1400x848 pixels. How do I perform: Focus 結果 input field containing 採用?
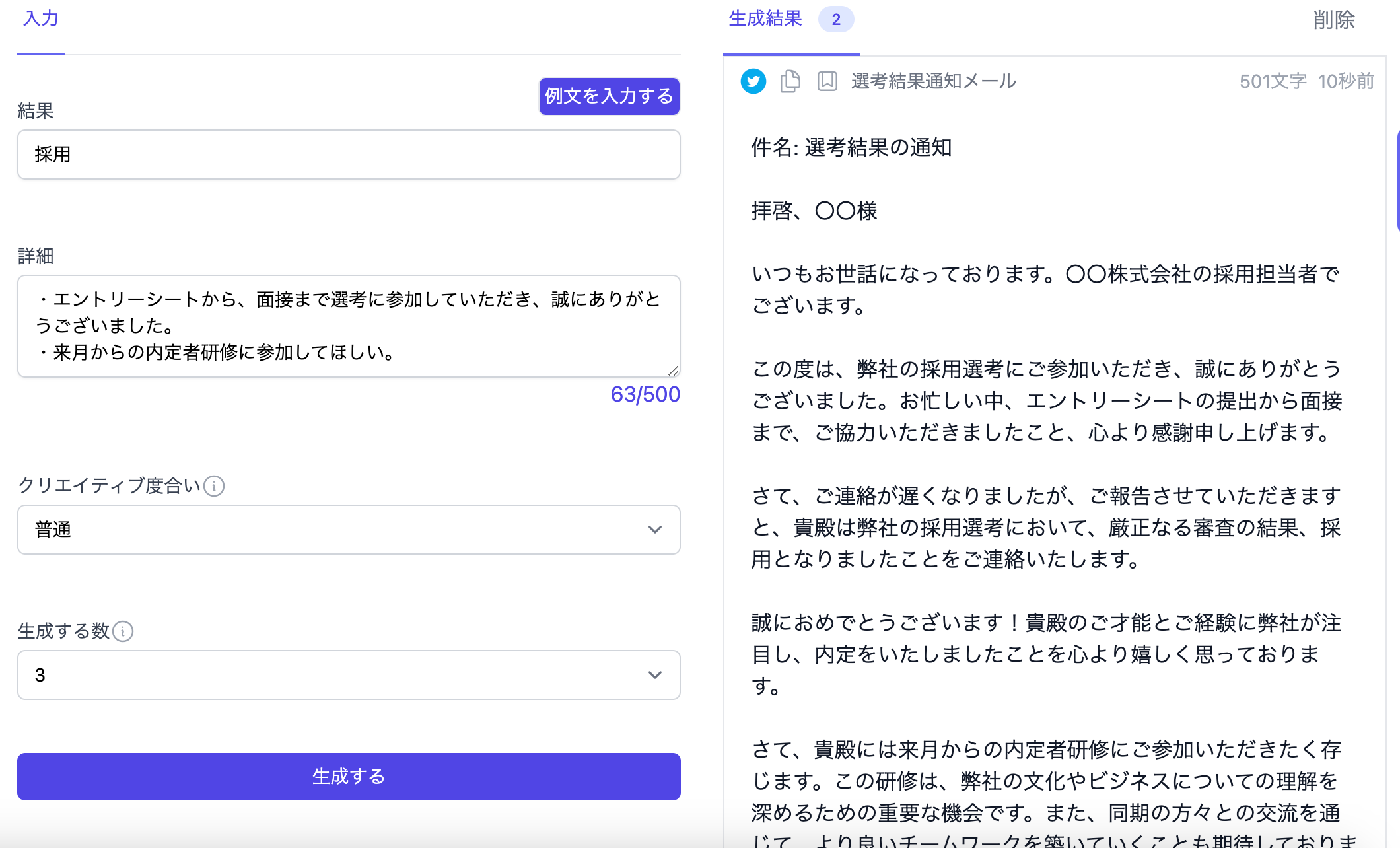(349, 155)
